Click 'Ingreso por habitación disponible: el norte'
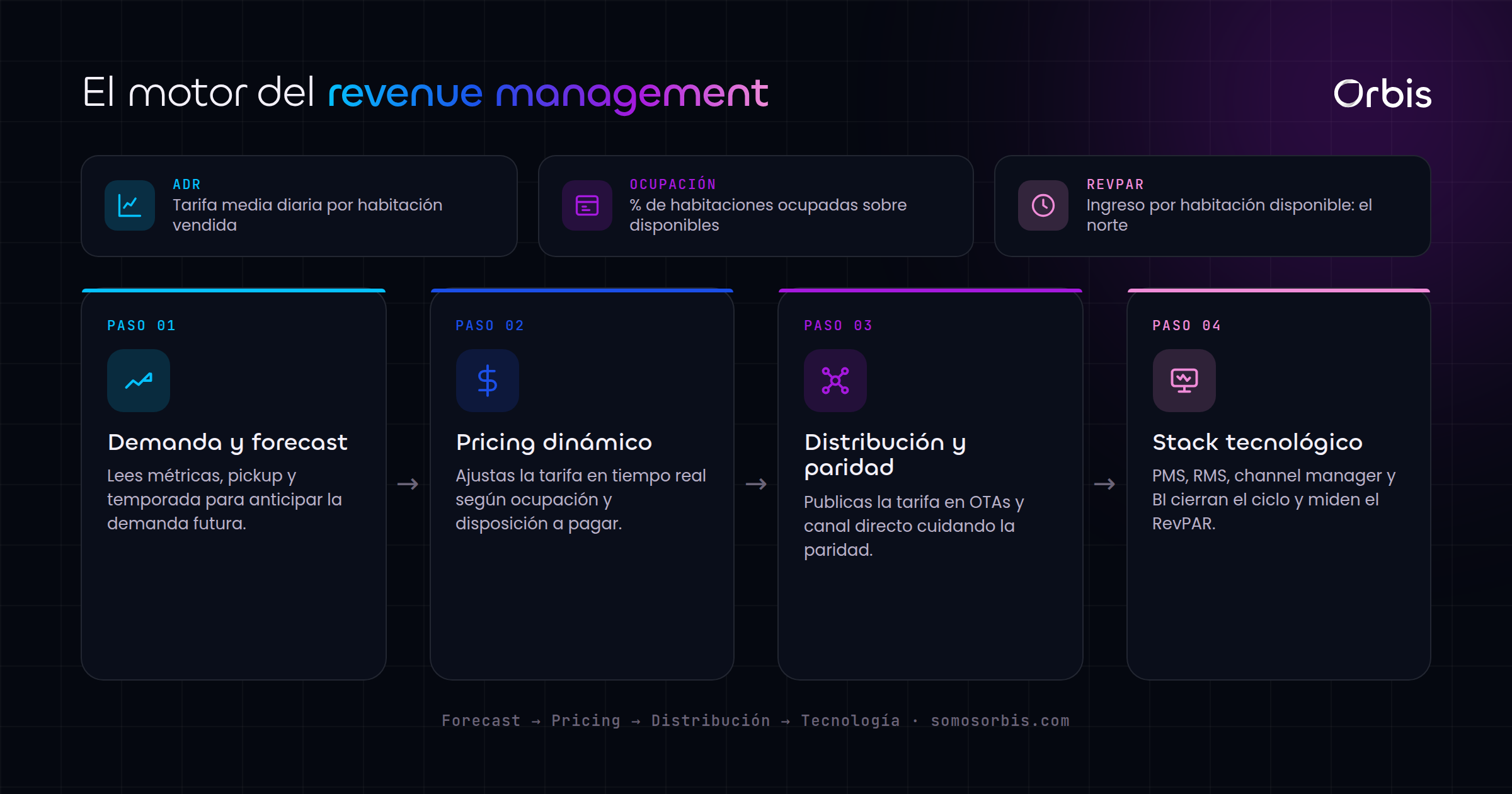Viewport: 1512px width, 794px height. click(x=1229, y=215)
